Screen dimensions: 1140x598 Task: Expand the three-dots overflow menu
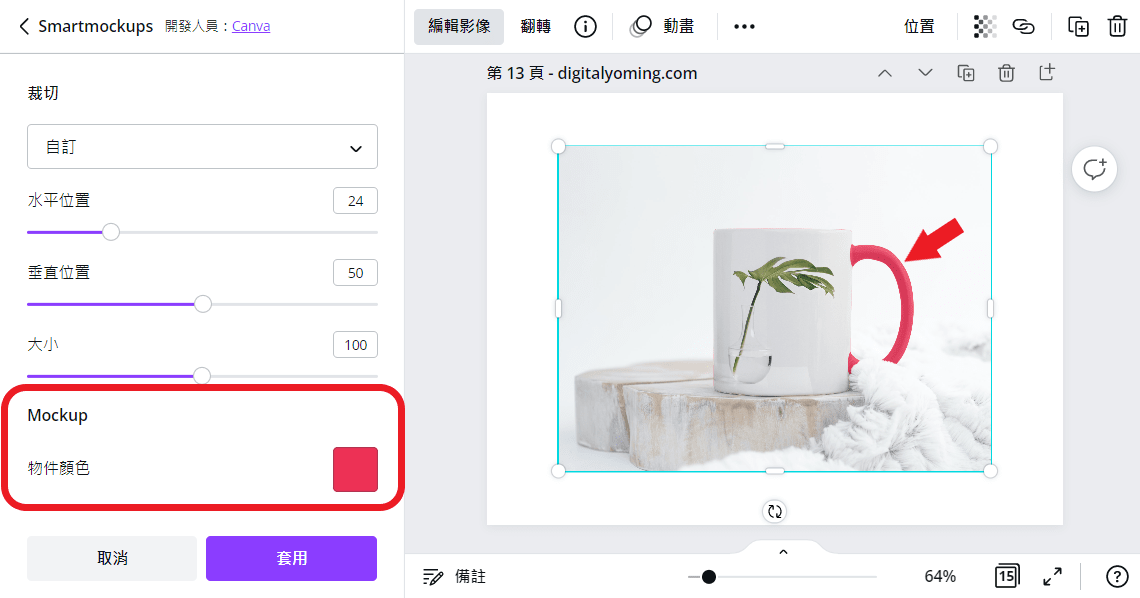[744, 26]
